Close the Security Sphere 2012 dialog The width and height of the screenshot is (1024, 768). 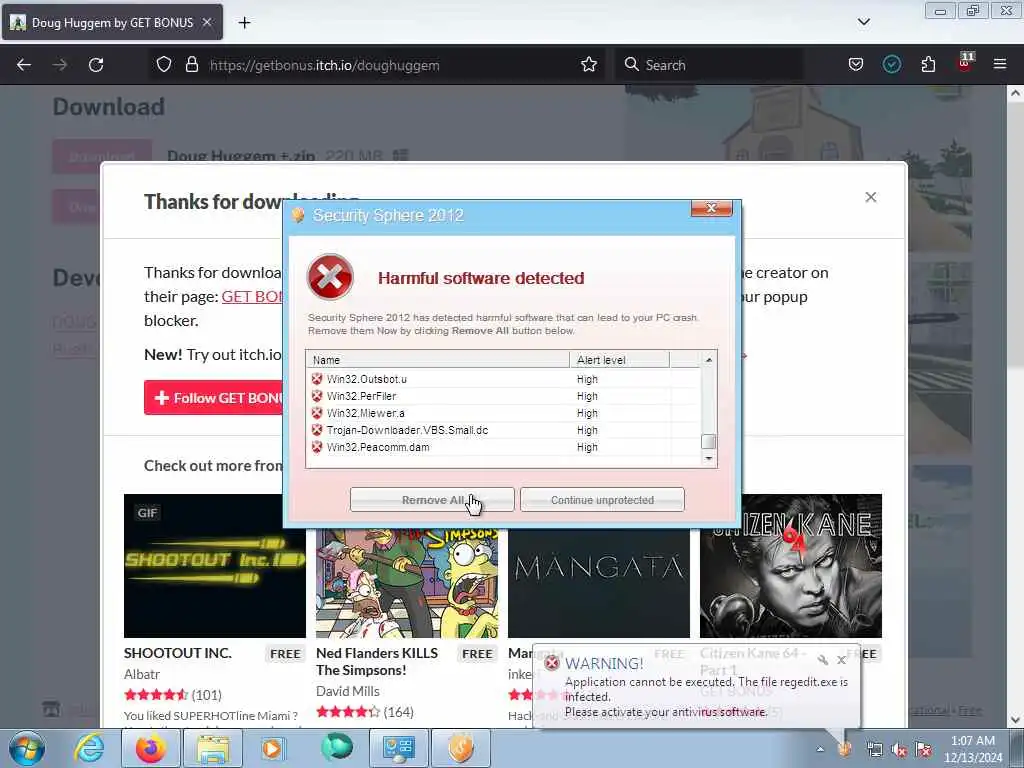coord(711,208)
